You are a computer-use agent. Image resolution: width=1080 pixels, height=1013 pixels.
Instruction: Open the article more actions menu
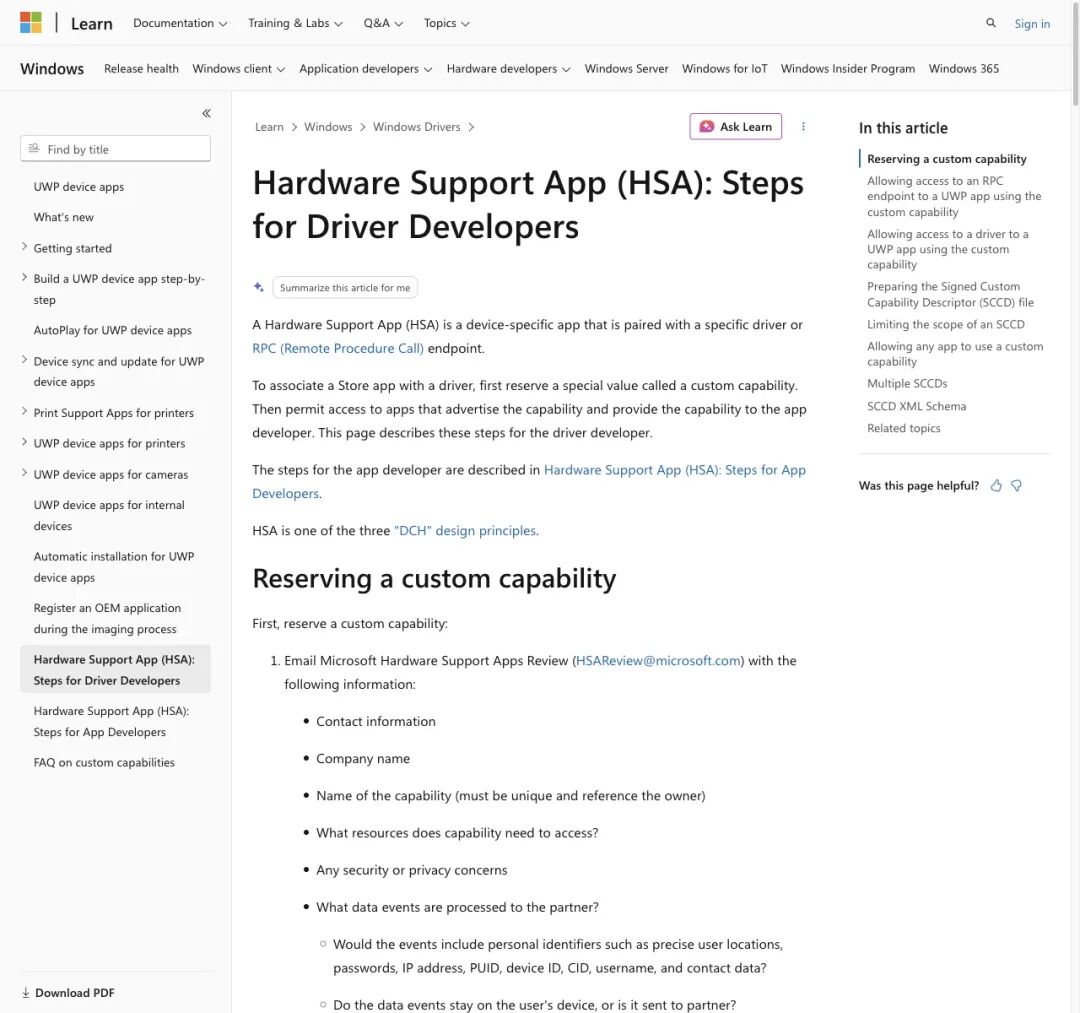tap(803, 127)
